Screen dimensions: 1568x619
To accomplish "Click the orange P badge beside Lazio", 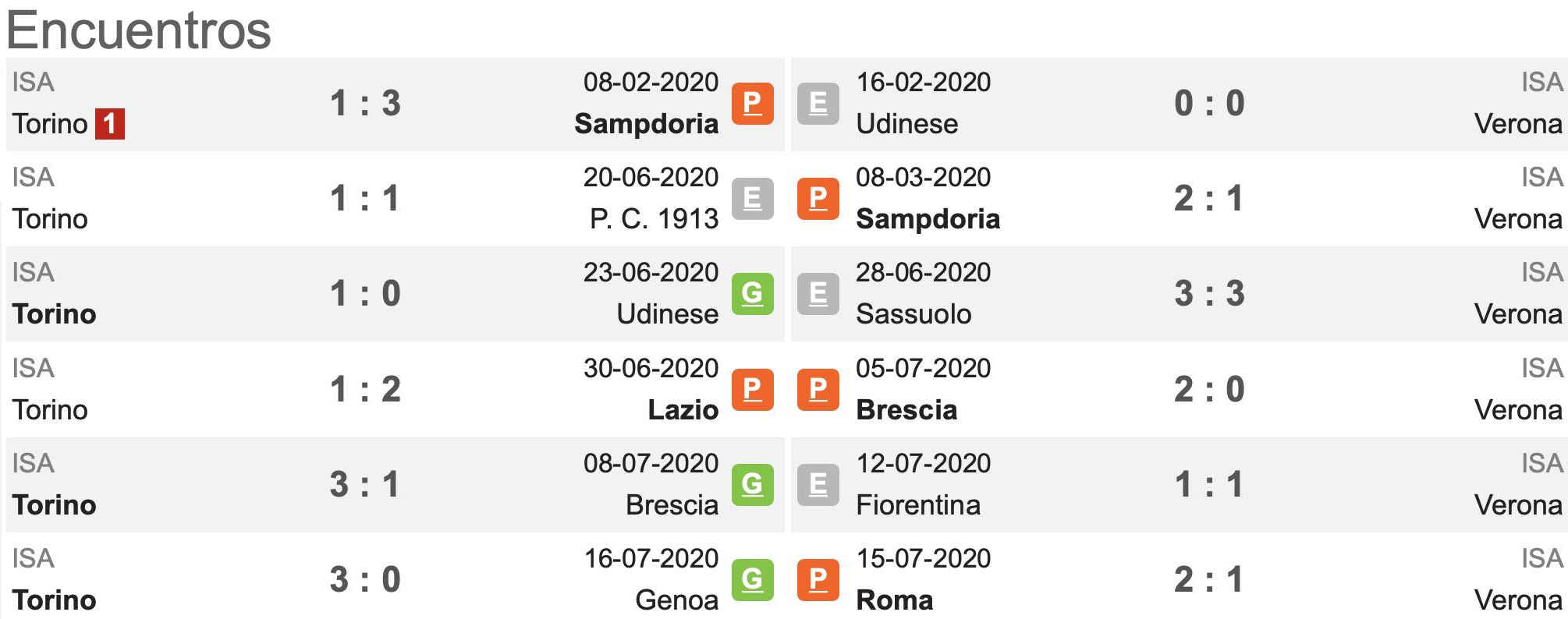I will (752, 390).
